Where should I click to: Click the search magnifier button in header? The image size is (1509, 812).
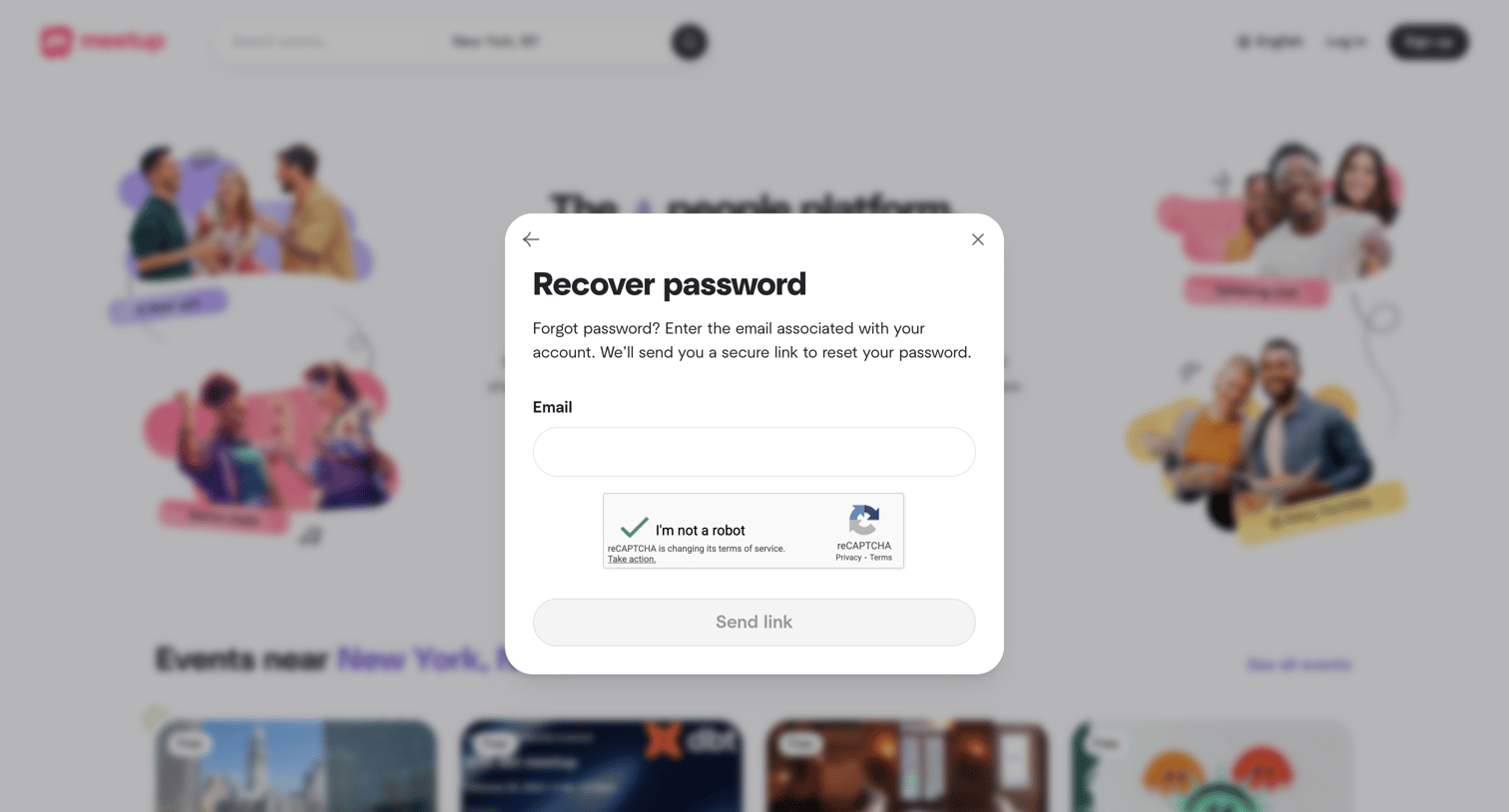click(x=689, y=42)
